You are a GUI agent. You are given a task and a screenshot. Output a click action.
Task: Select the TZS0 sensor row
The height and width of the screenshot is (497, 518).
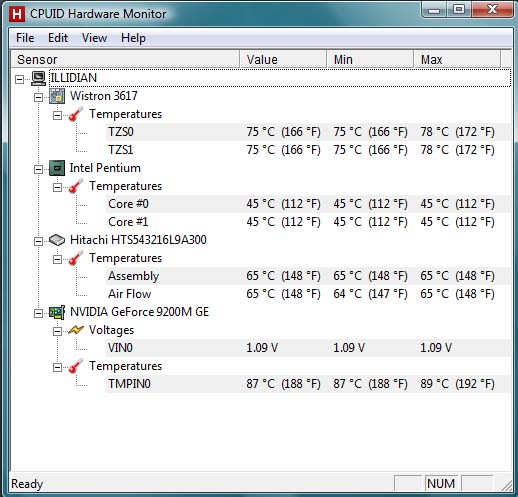tap(308, 132)
